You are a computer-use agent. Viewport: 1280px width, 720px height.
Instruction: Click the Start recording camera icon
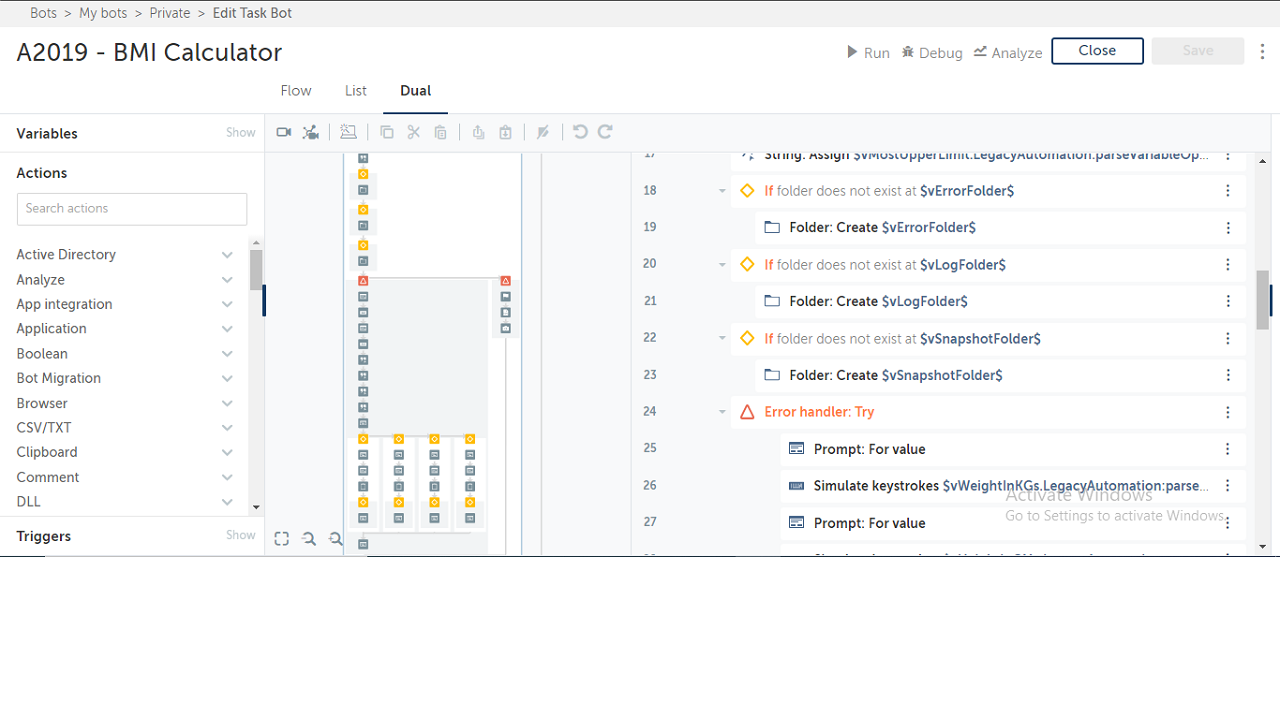pos(284,132)
